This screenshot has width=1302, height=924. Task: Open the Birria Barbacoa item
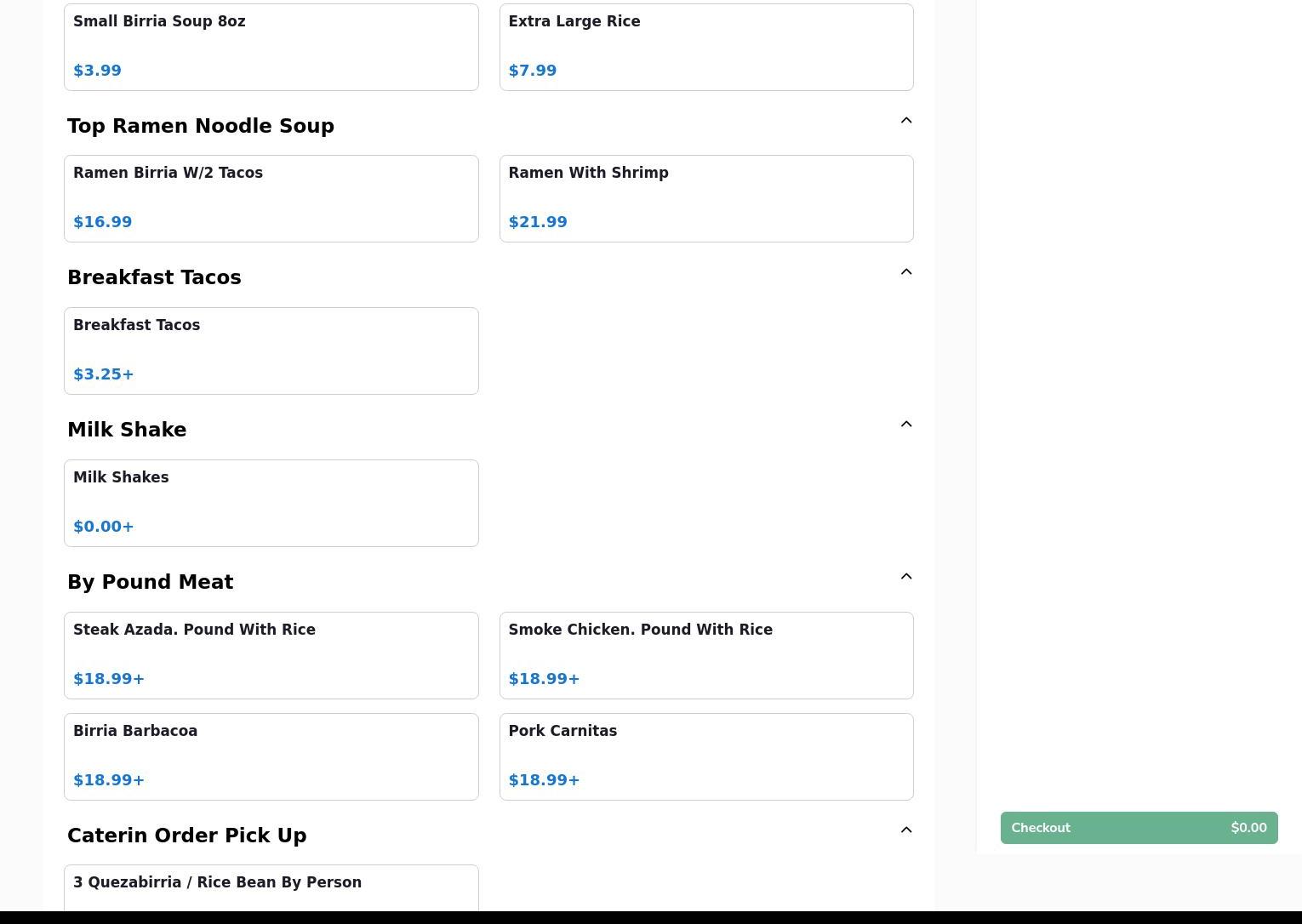(x=271, y=756)
